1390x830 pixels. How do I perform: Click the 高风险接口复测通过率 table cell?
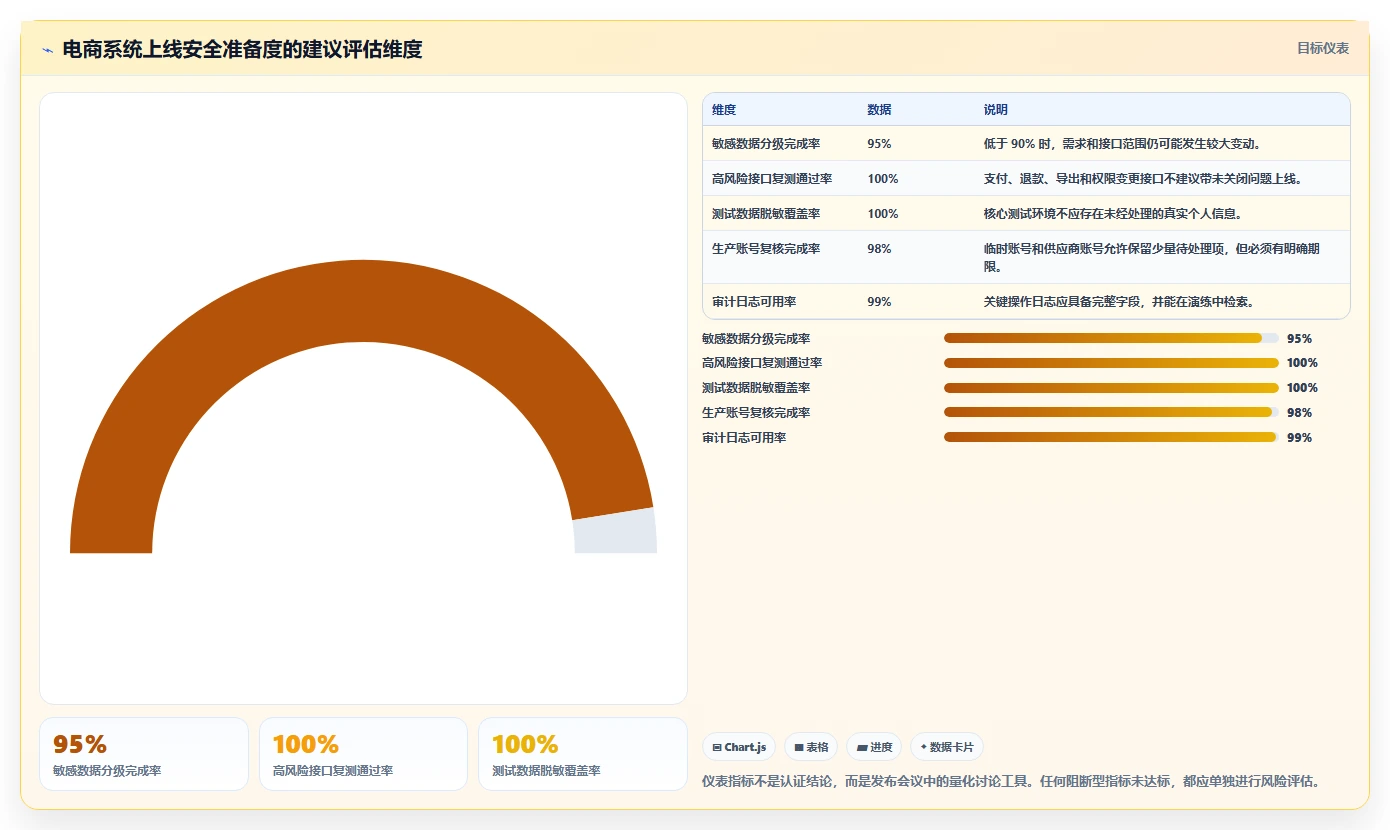click(772, 179)
